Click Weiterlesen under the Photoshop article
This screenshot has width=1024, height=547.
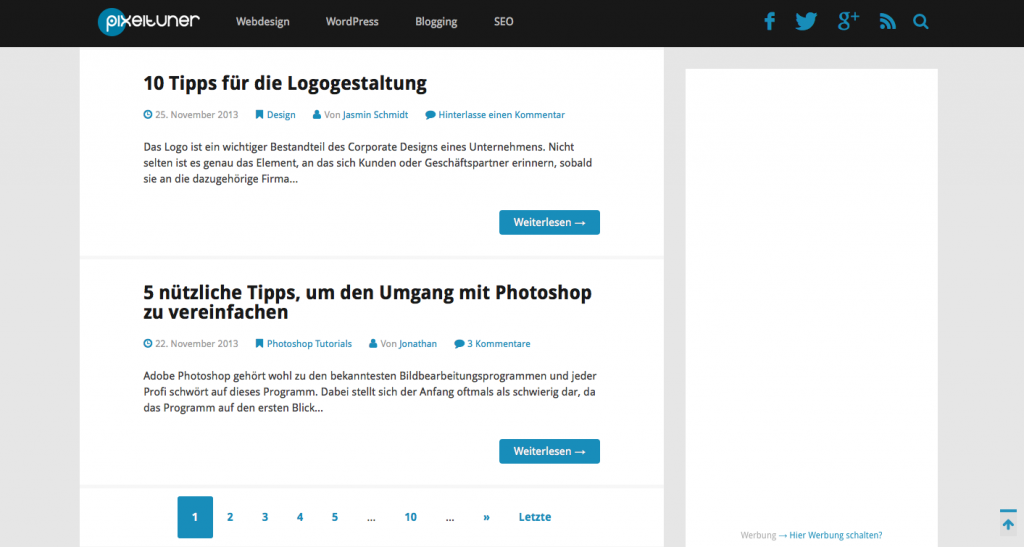pyautogui.click(x=549, y=451)
